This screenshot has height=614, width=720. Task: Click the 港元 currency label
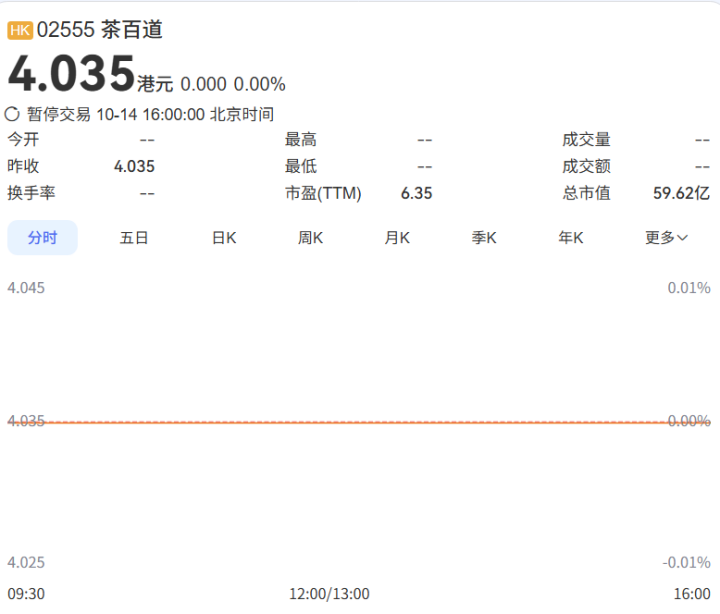(155, 84)
